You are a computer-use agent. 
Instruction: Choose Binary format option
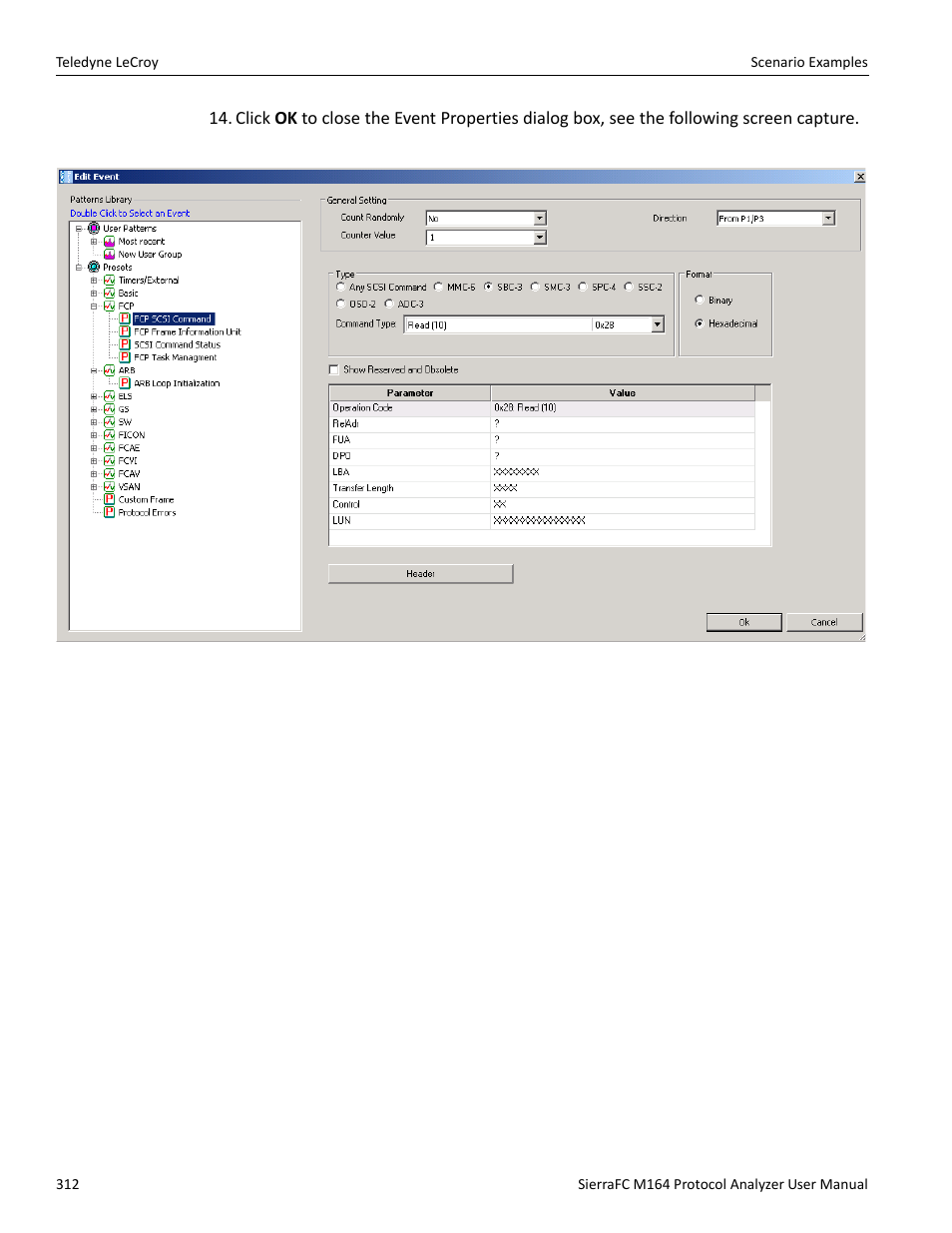[x=700, y=300]
